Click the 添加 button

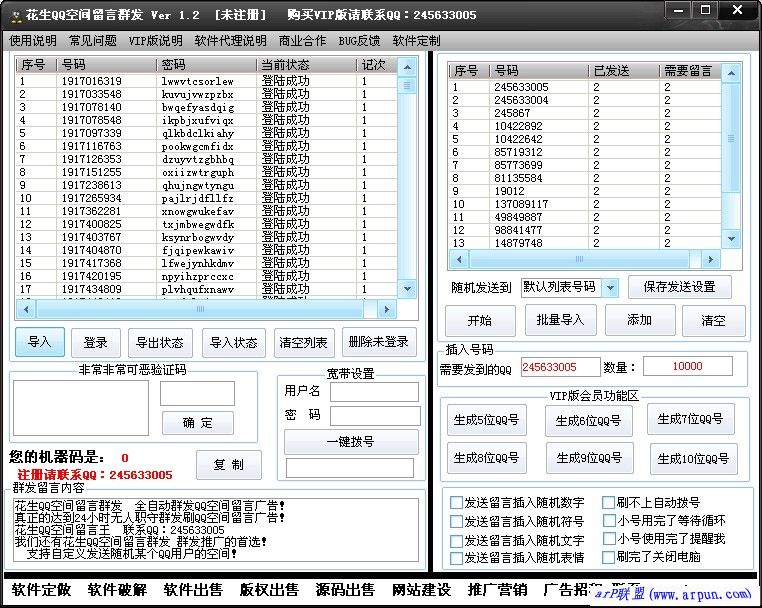click(x=640, y=320)
